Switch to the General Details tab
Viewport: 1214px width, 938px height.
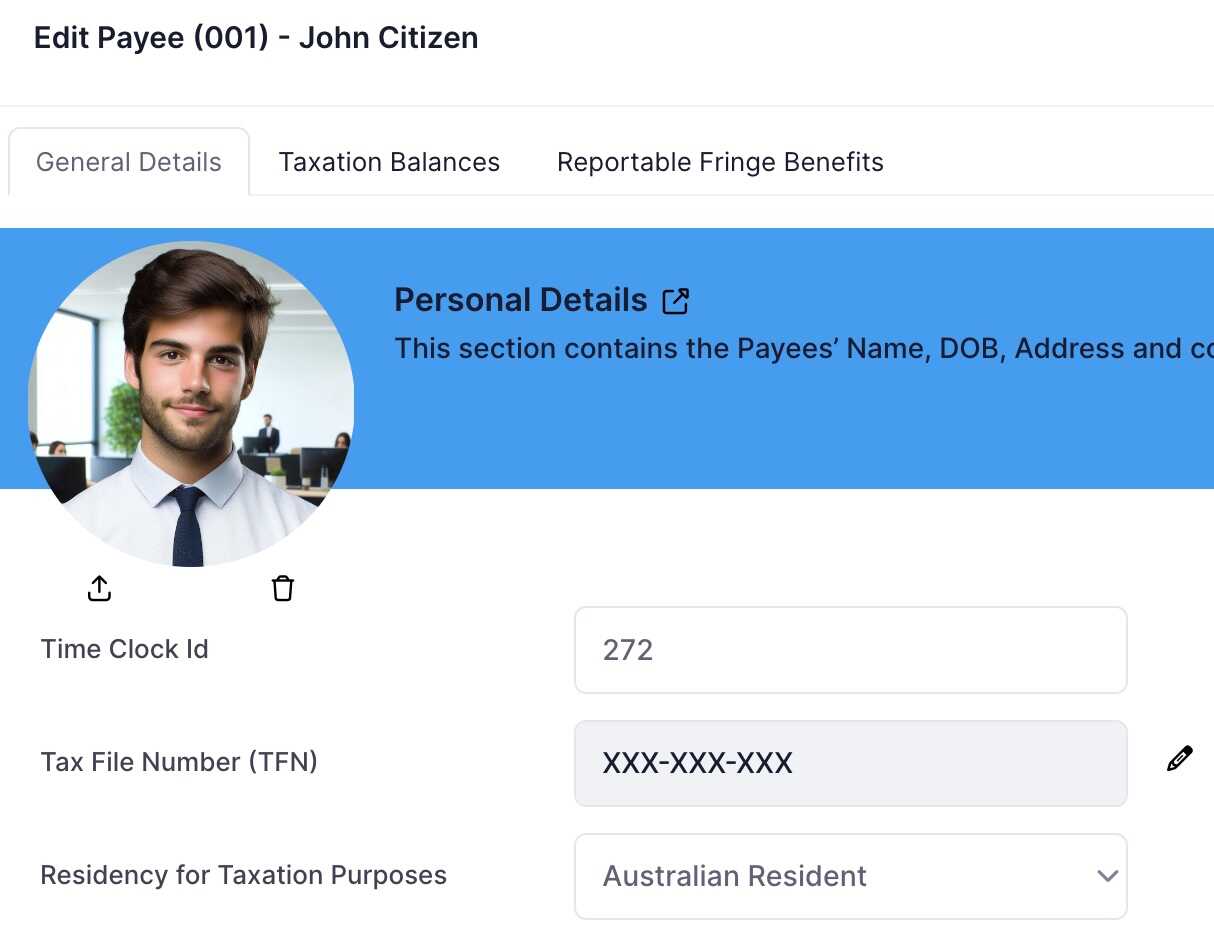click(129, 162)
